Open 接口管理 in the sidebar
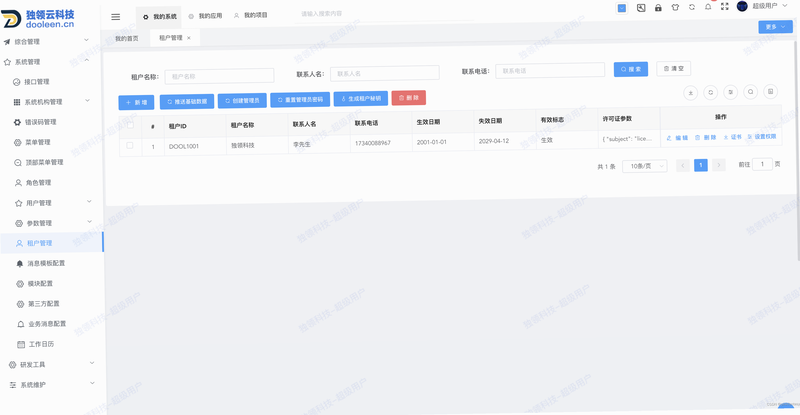Screen dimensions: 800x415 pyautogui.click(x=36, y=82)
